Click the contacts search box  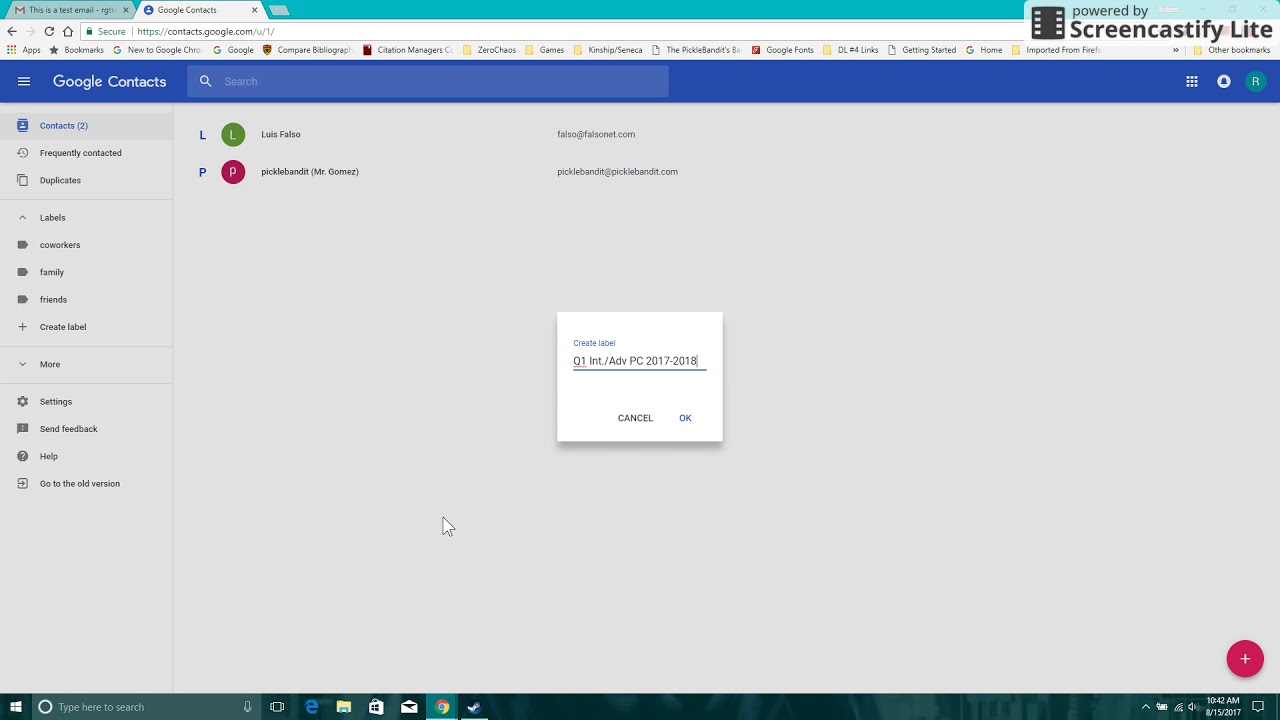[x=428, y=82]
